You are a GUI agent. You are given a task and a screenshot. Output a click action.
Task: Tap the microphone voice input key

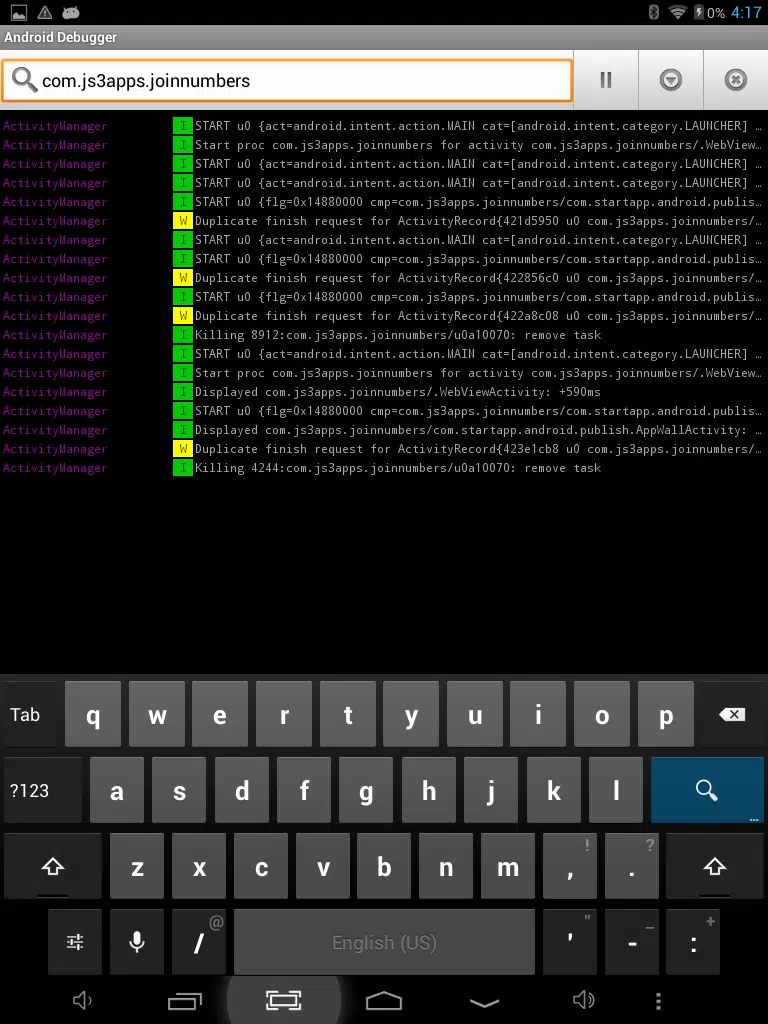tap(136, 942)
